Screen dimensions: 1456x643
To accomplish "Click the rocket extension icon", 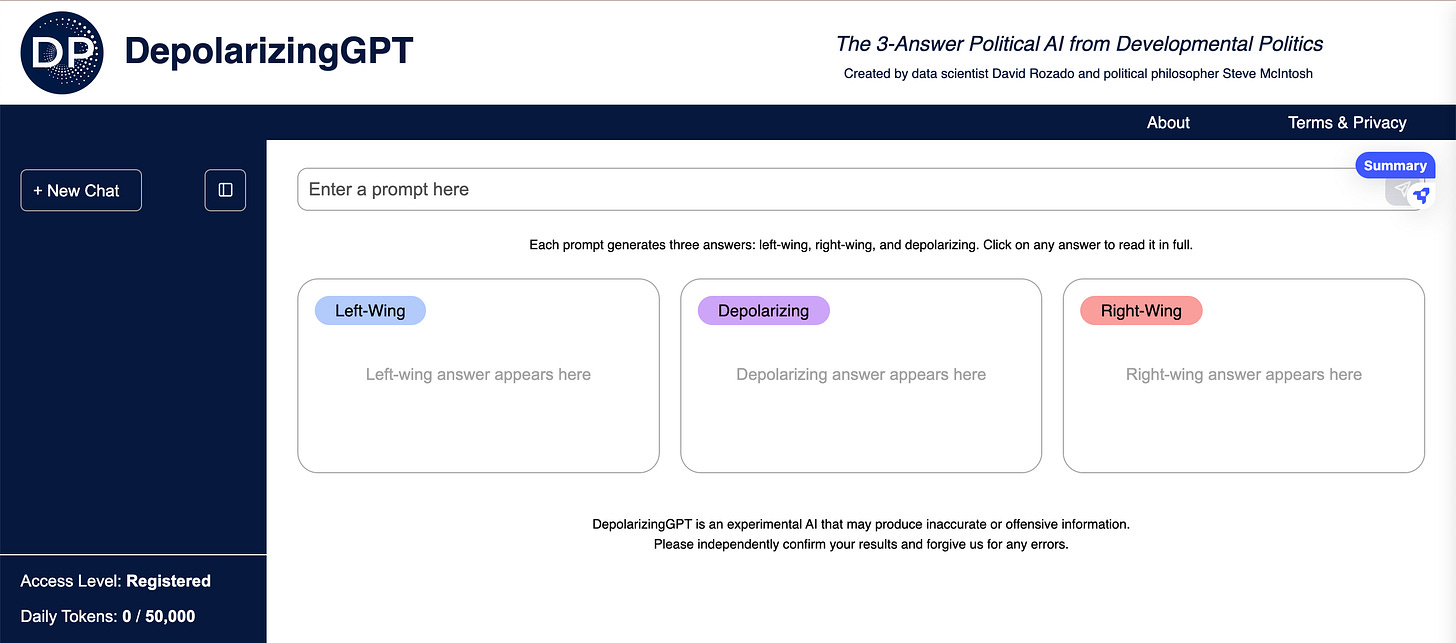I will pos(1422,196).
